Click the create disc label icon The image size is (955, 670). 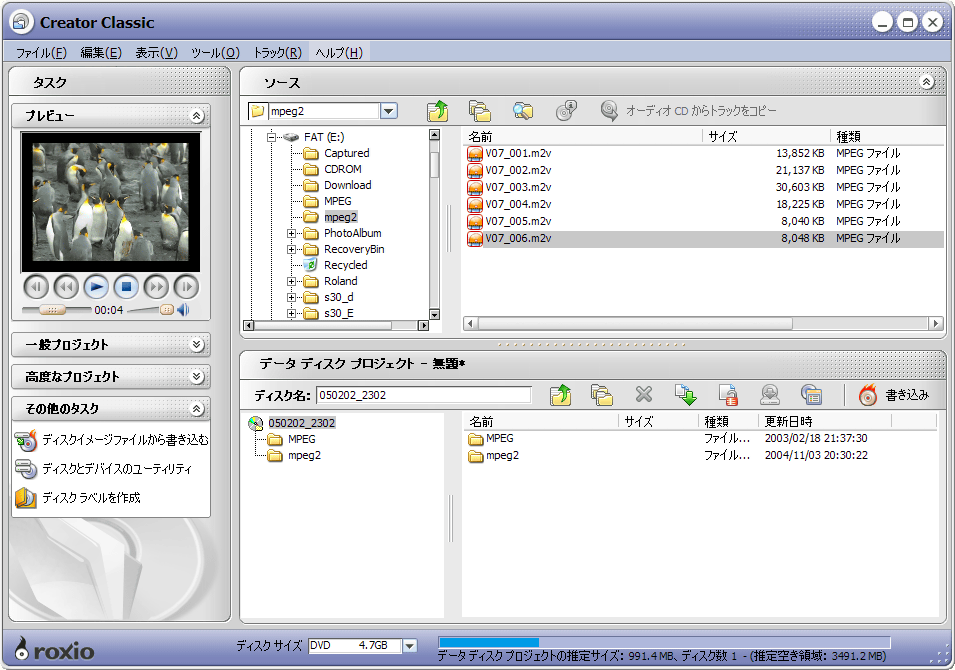coord(26,498)
